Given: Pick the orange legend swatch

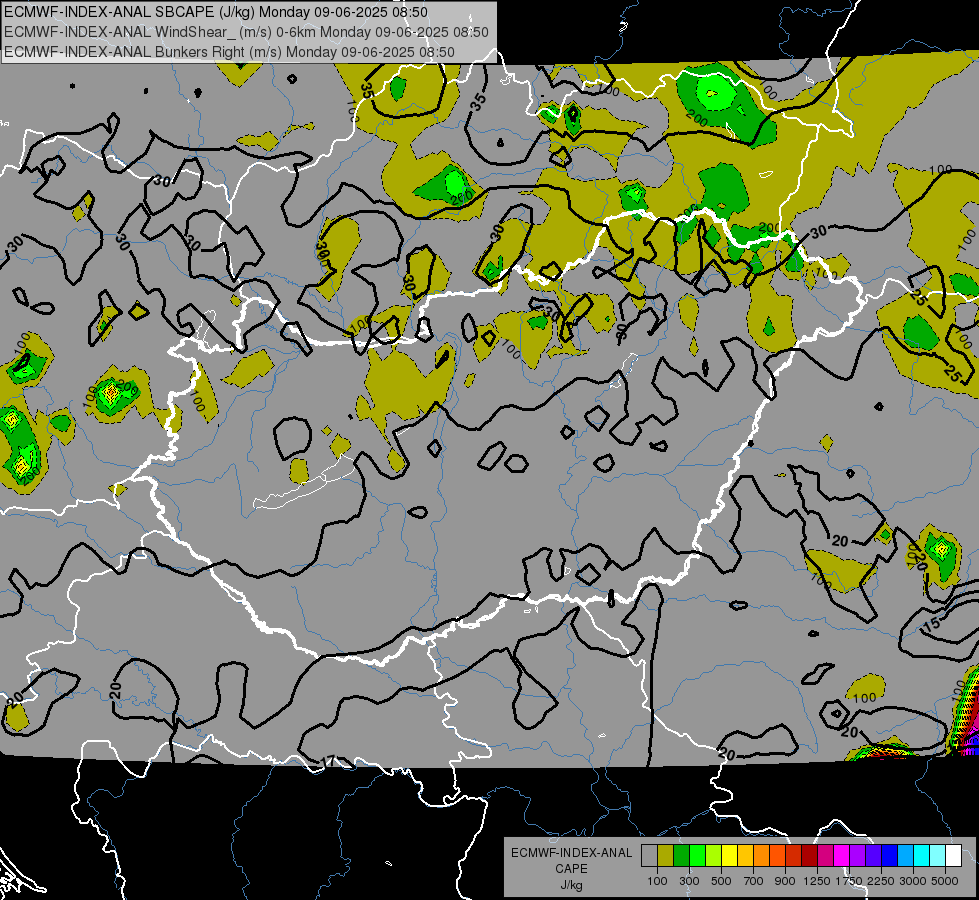Looking at the screenshot, I should point(762,855).
